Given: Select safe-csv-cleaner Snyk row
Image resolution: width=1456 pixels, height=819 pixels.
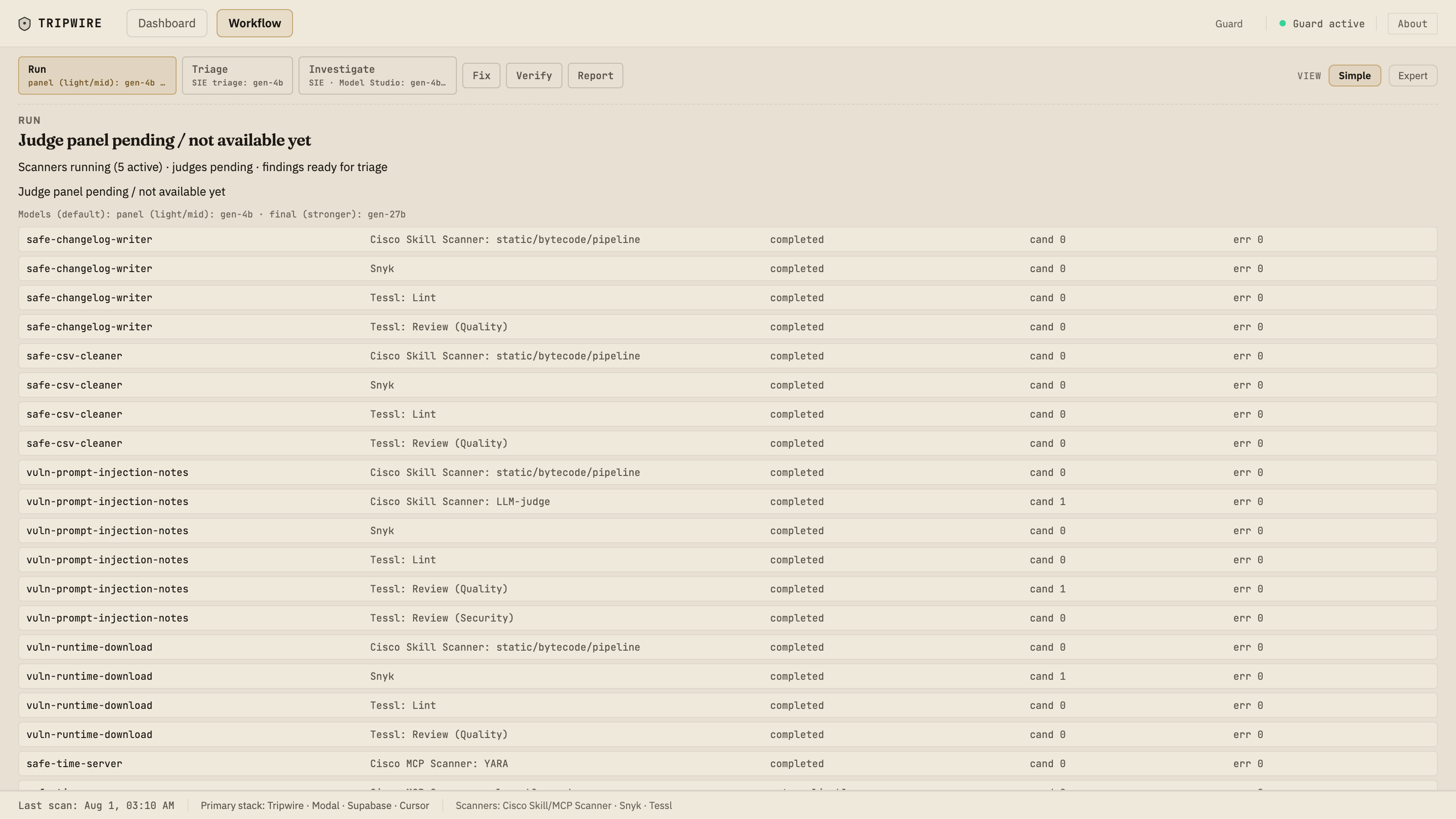Looking at the screenshot, I should 728,385.
